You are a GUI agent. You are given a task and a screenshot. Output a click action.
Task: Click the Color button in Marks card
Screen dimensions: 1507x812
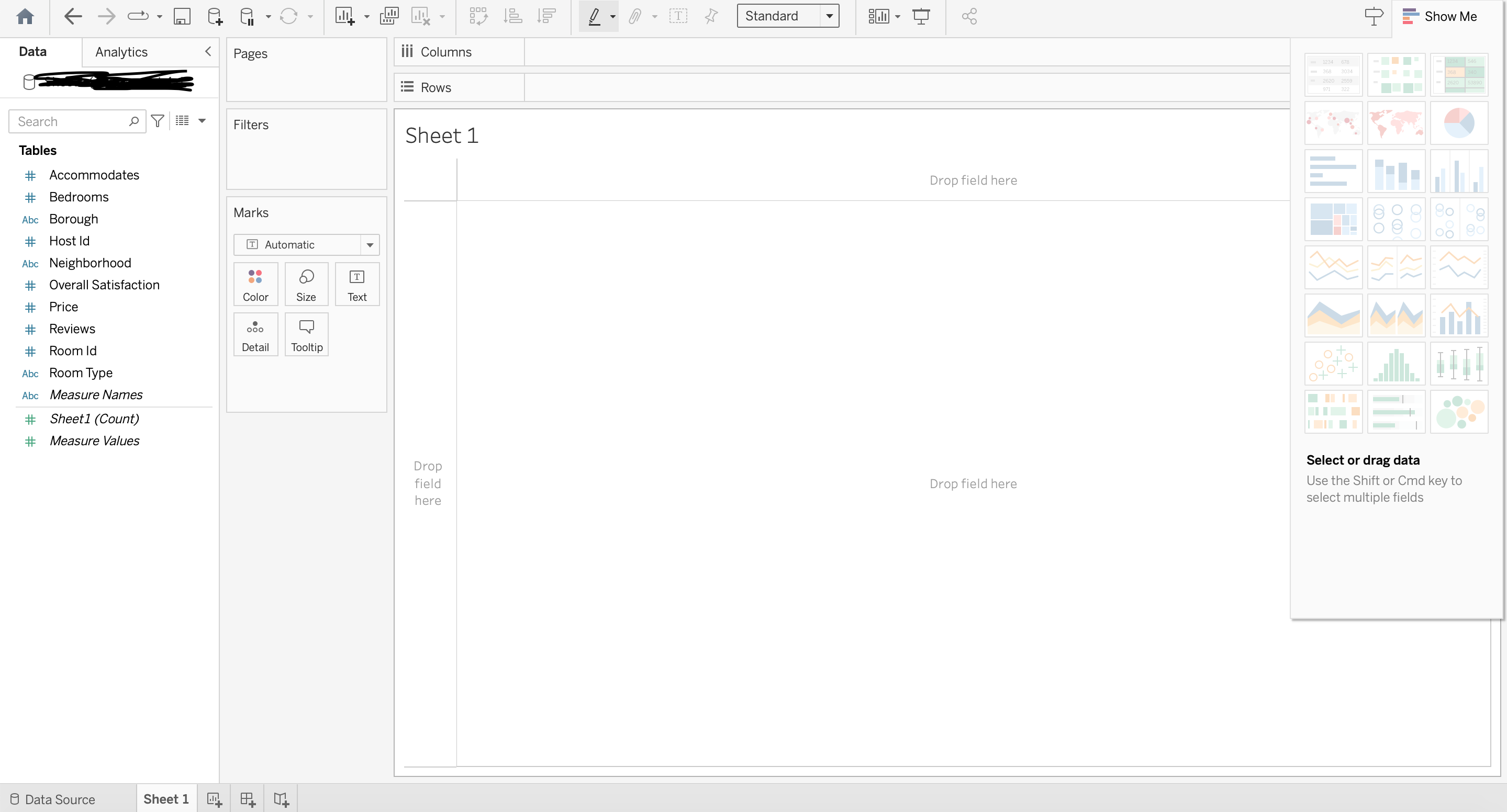pyautogui.click(x=255, y=284)
